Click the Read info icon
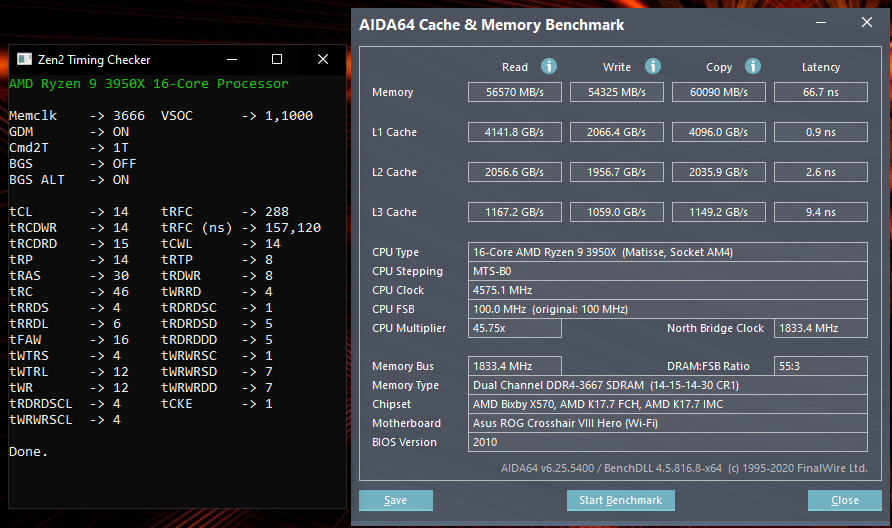The width and height of the screenshot is (892, 528). coord(548,67)
